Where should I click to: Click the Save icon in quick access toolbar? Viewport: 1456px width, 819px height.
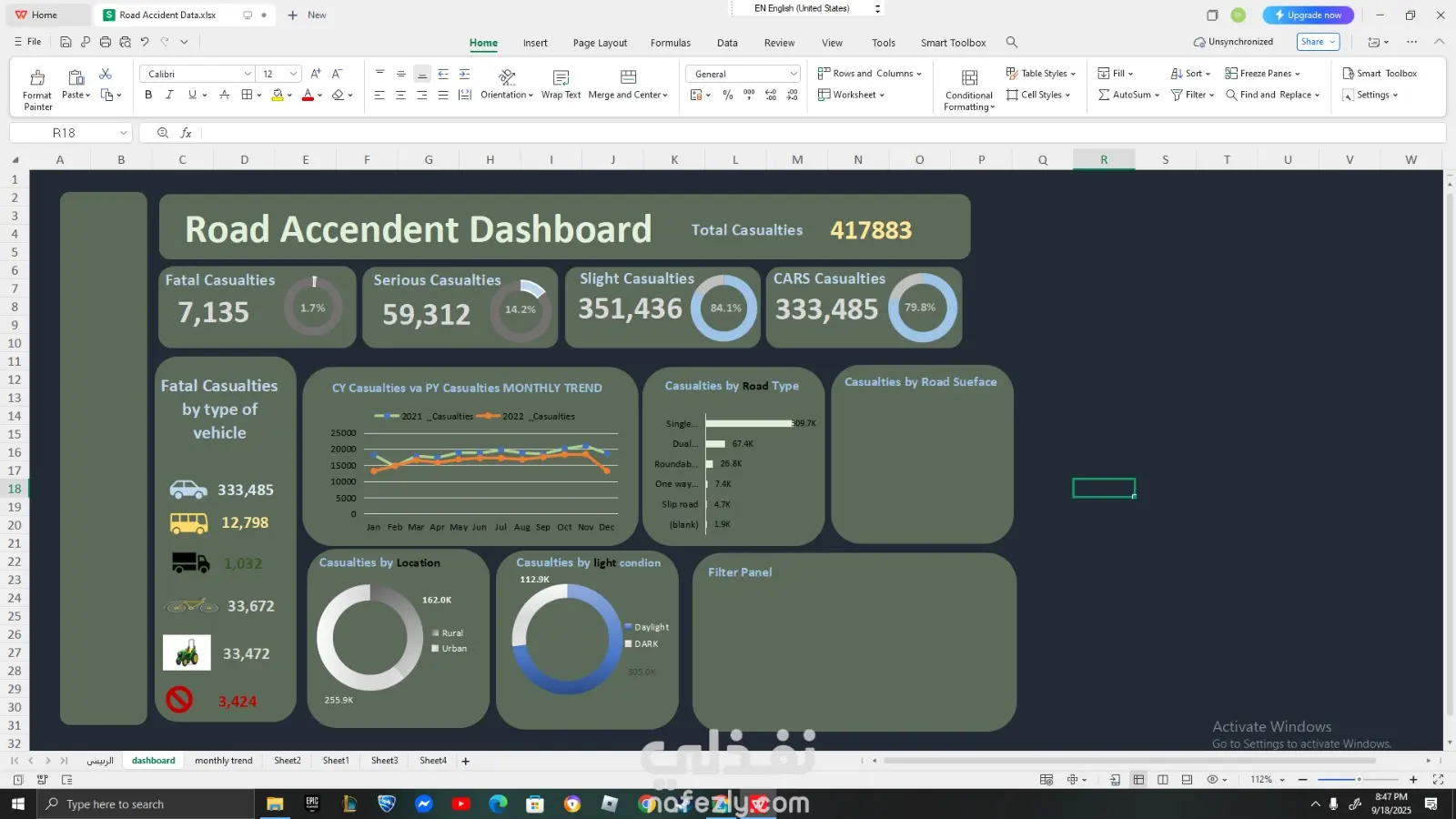pyautogui.click(x=66, y=42)
